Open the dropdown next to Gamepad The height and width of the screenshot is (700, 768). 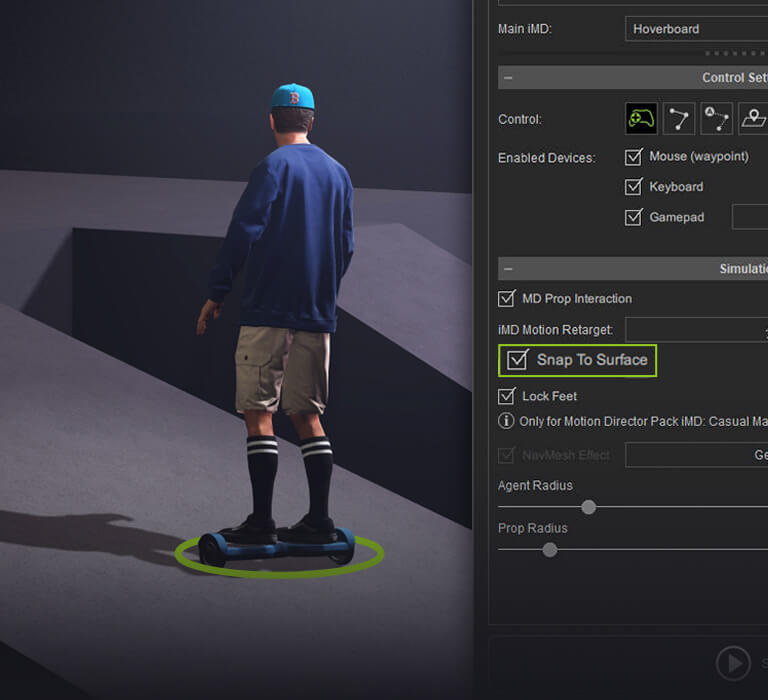750,217
